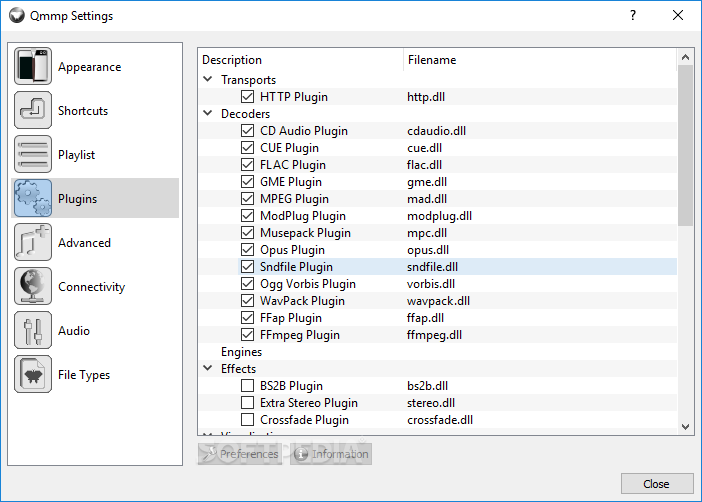Uncheck the MPEG Plugin checkbox
Image resolution: width=702 pixels, height=502 pixels.
[247, 199]
